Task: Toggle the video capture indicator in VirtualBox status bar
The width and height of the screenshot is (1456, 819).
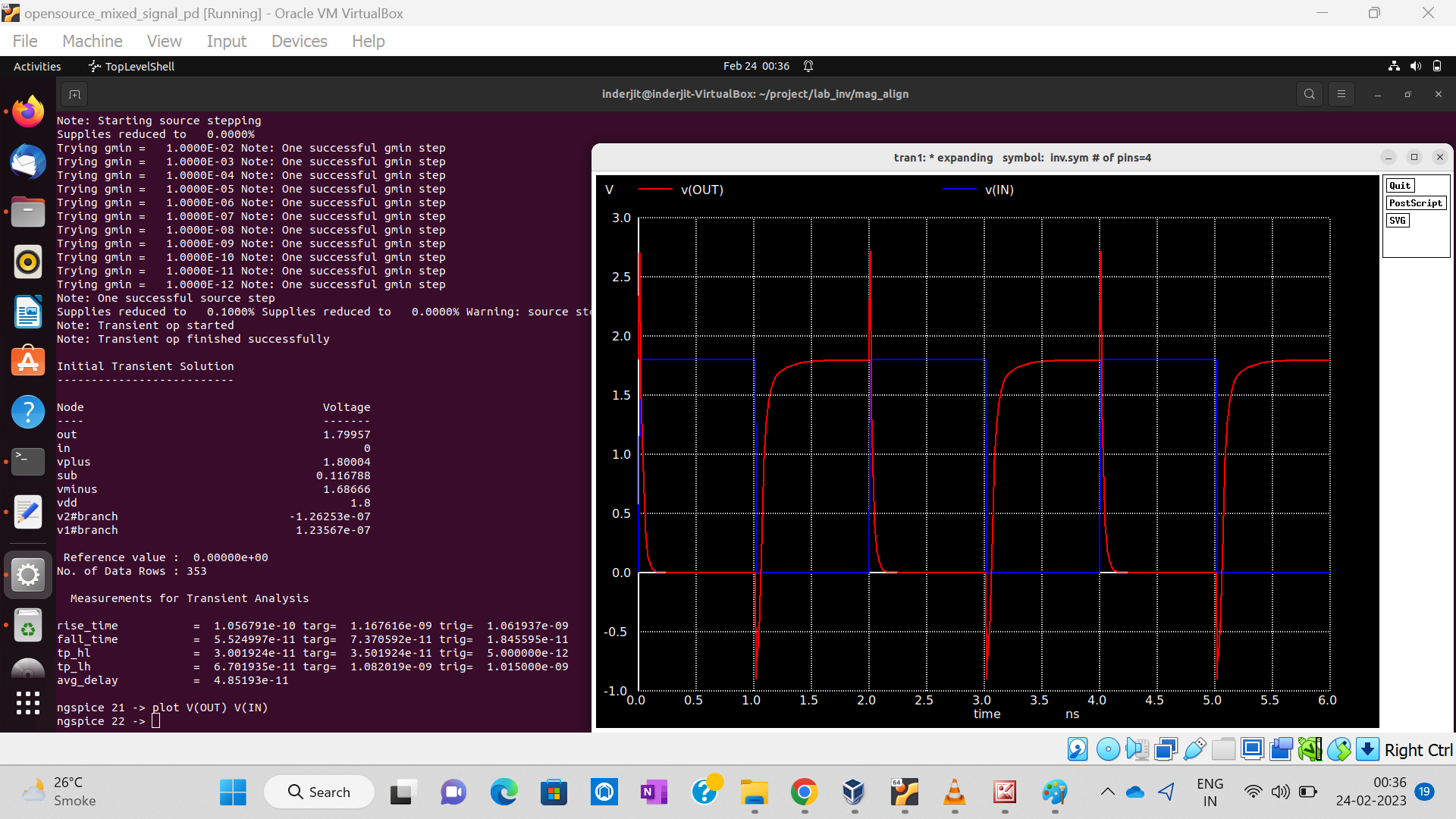Action: point(1282,748)
